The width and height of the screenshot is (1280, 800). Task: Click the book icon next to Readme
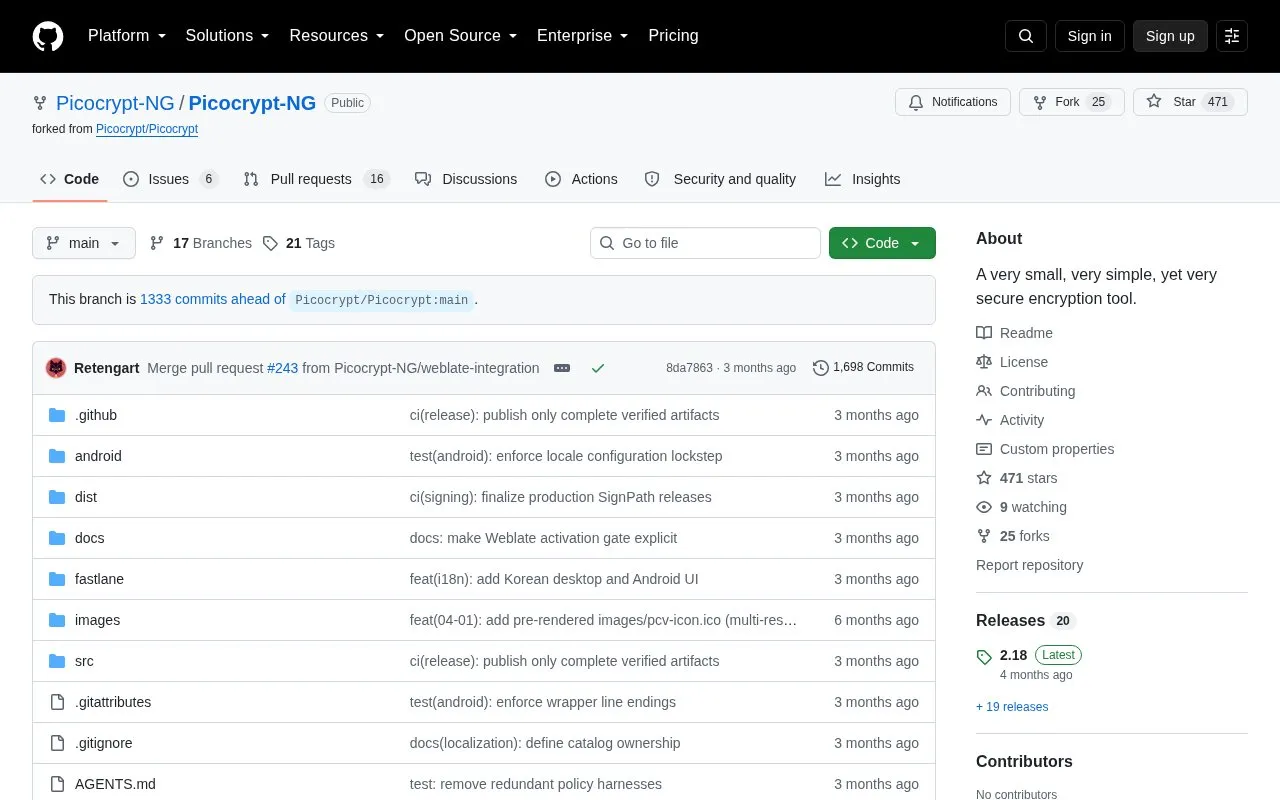tap(984, 333)
